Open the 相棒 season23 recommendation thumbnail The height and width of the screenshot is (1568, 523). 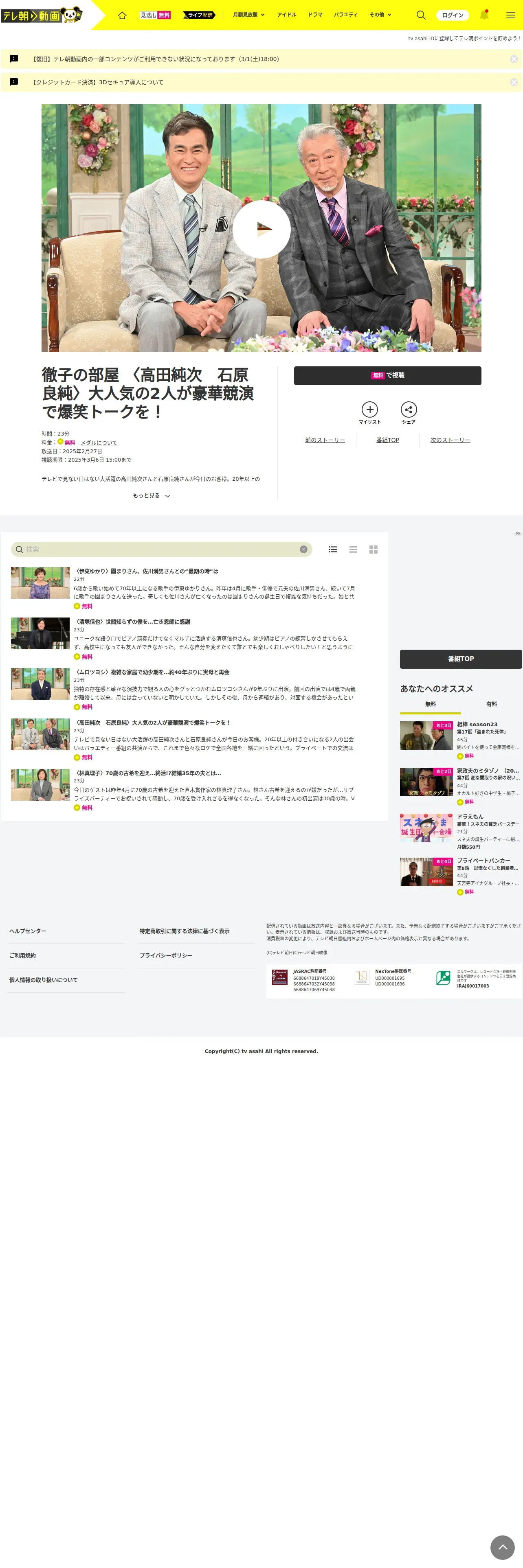(426, 735)
